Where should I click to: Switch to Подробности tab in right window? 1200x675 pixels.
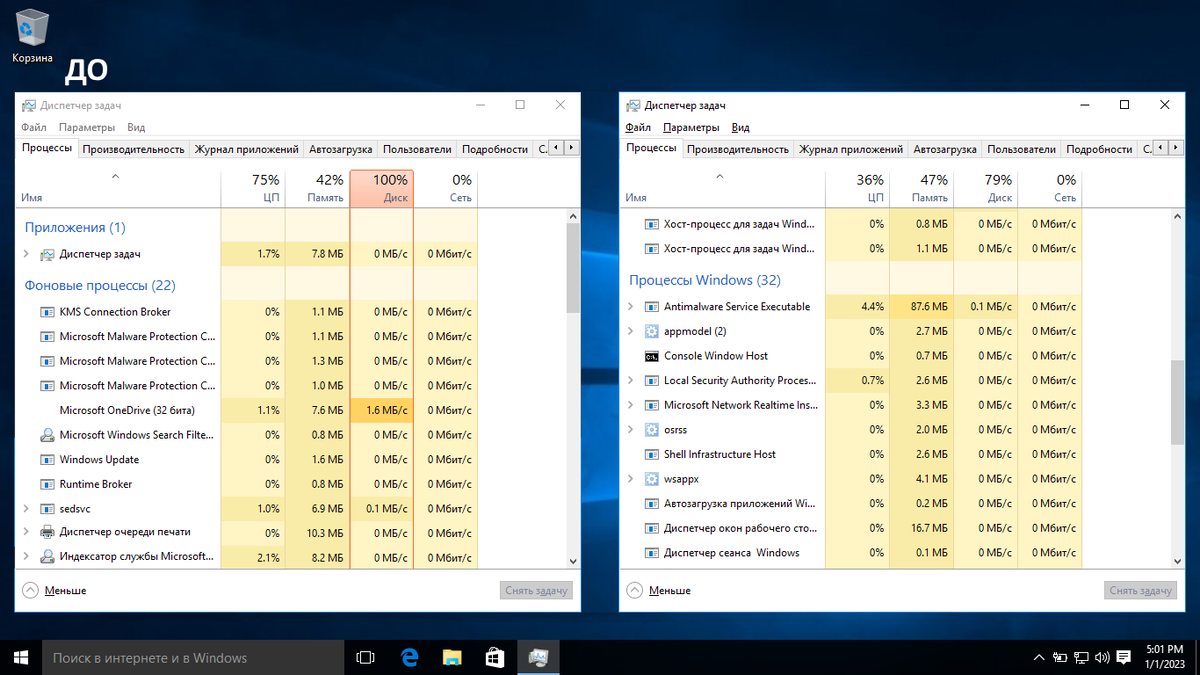pos(1099,149)
